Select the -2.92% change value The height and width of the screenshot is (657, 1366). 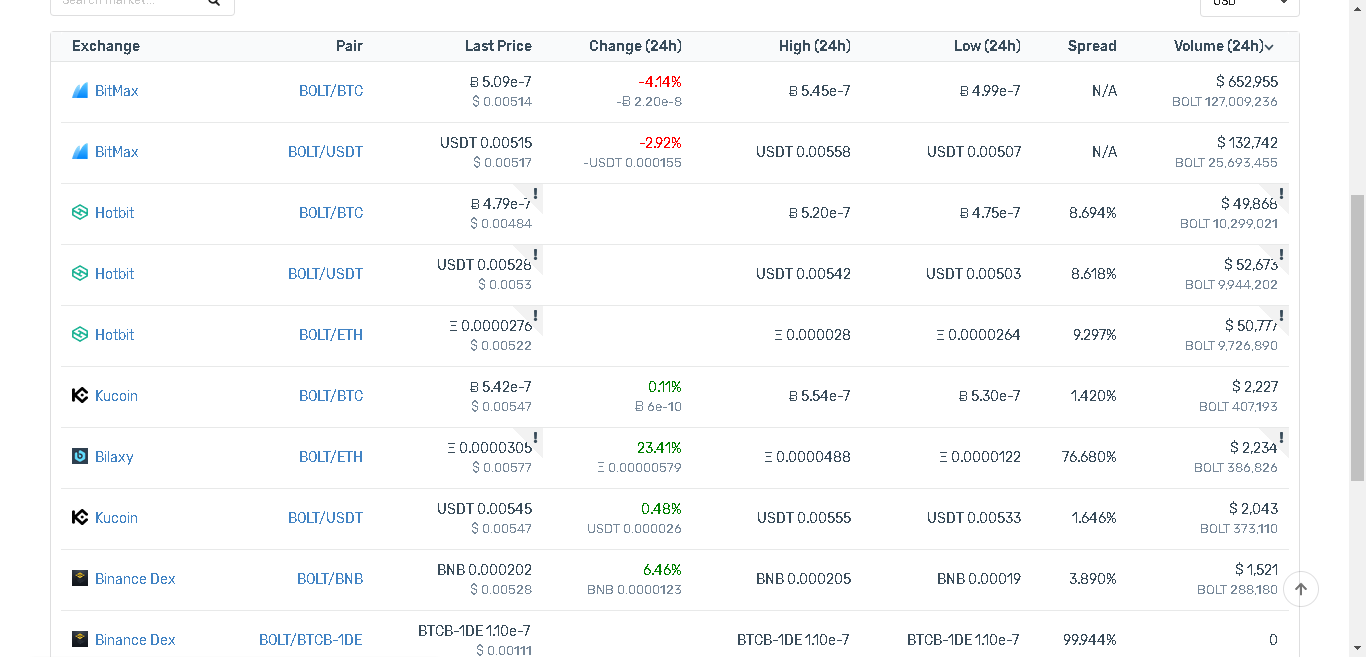tap(660, 143)
